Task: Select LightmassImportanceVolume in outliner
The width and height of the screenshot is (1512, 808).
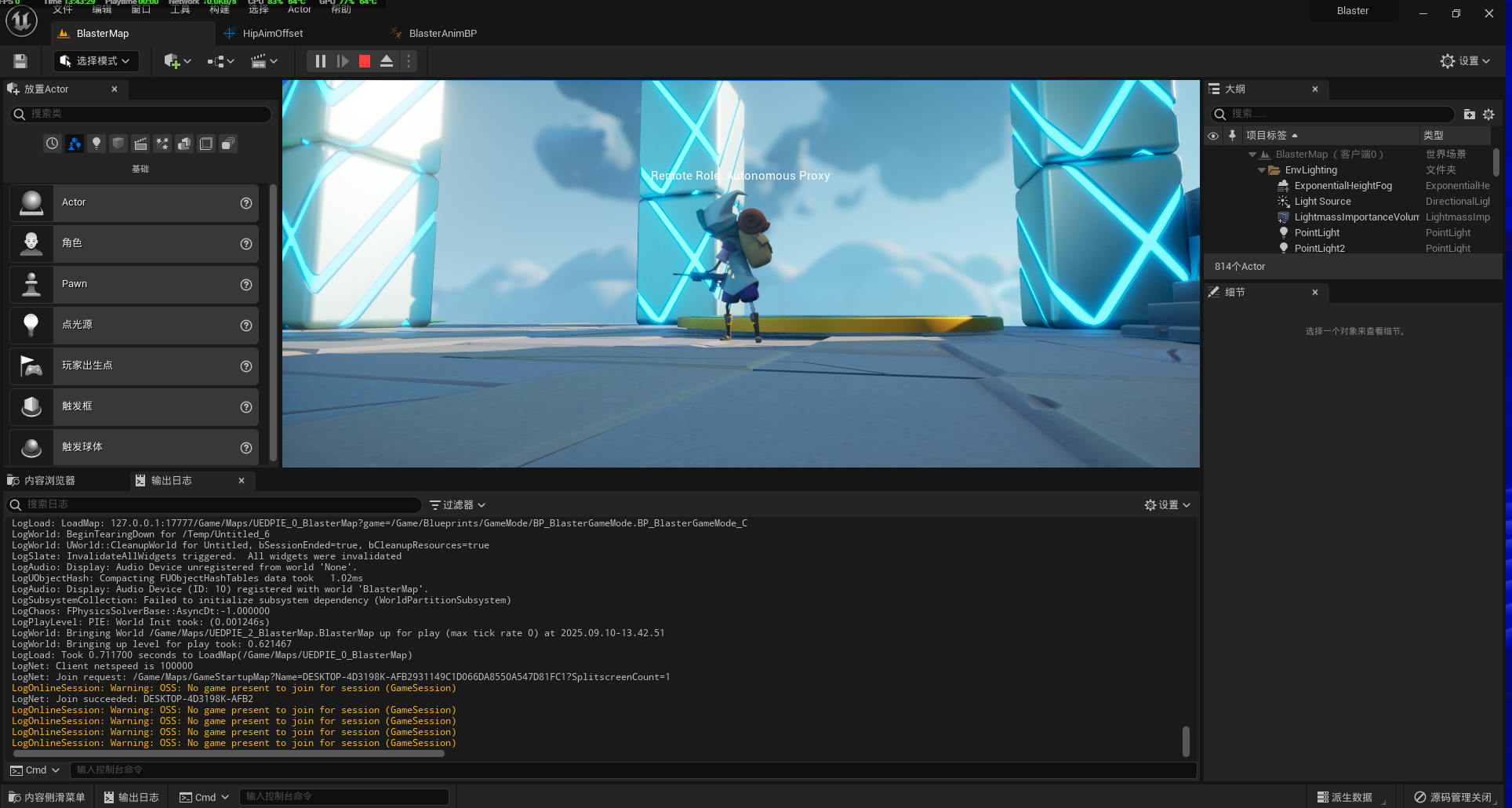Action: [x=1356, y=217]
